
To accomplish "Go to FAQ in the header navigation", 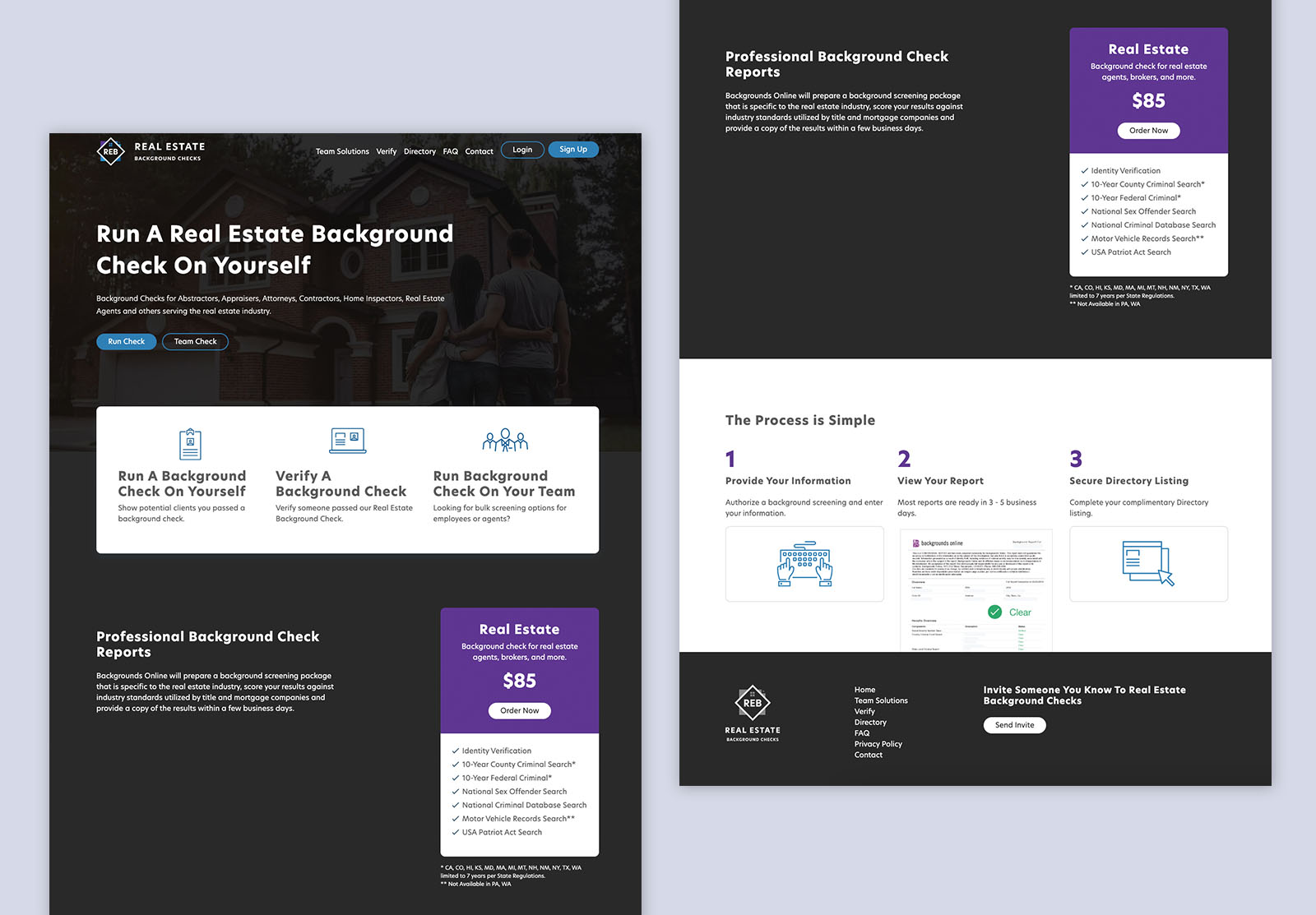I will [x=450, y=151].
